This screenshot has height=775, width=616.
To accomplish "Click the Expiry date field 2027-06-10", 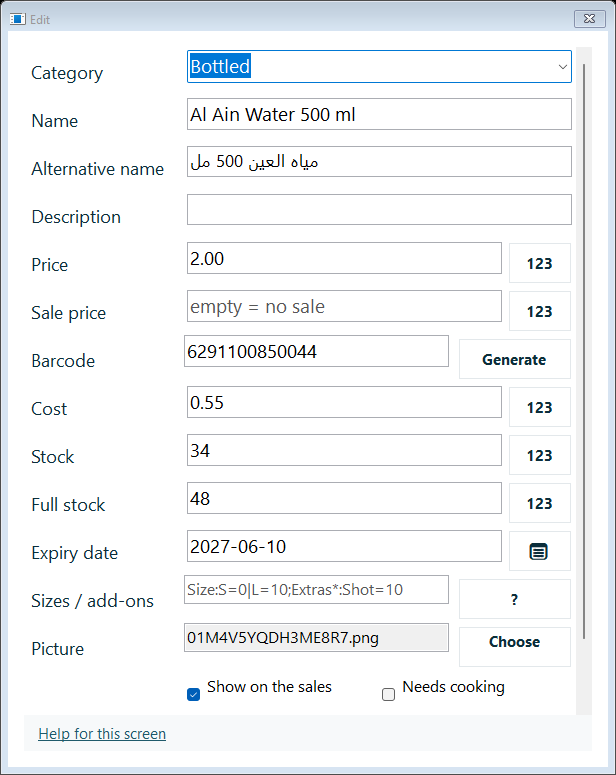I will (x=344, y=546).
